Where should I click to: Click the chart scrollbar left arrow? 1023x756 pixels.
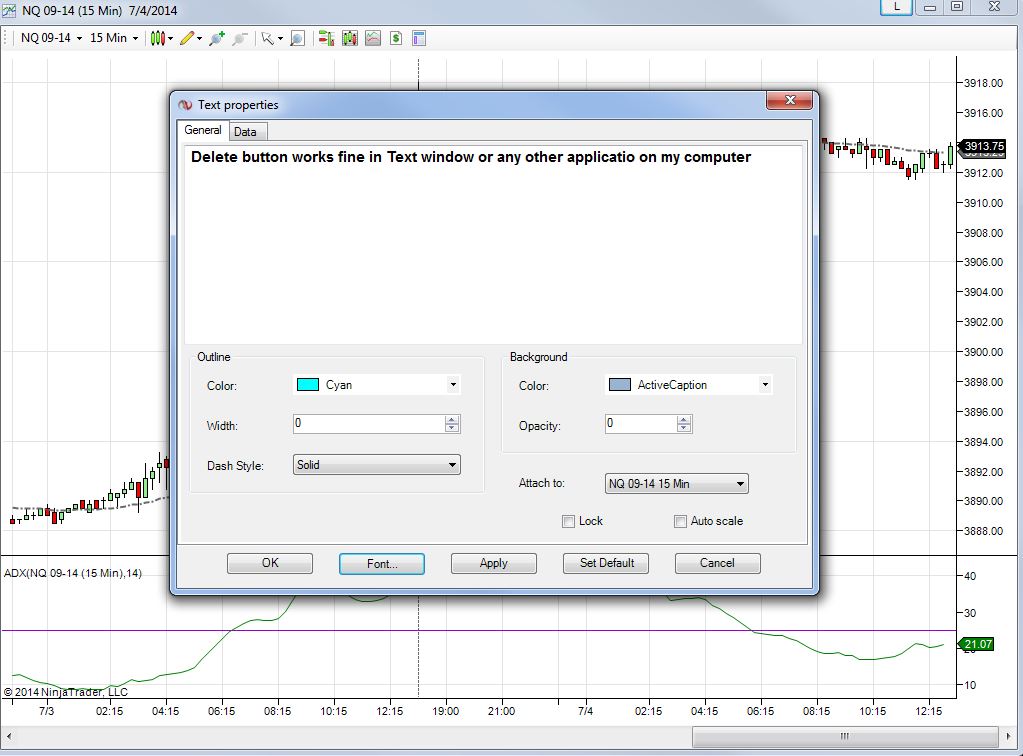point(9,736)
